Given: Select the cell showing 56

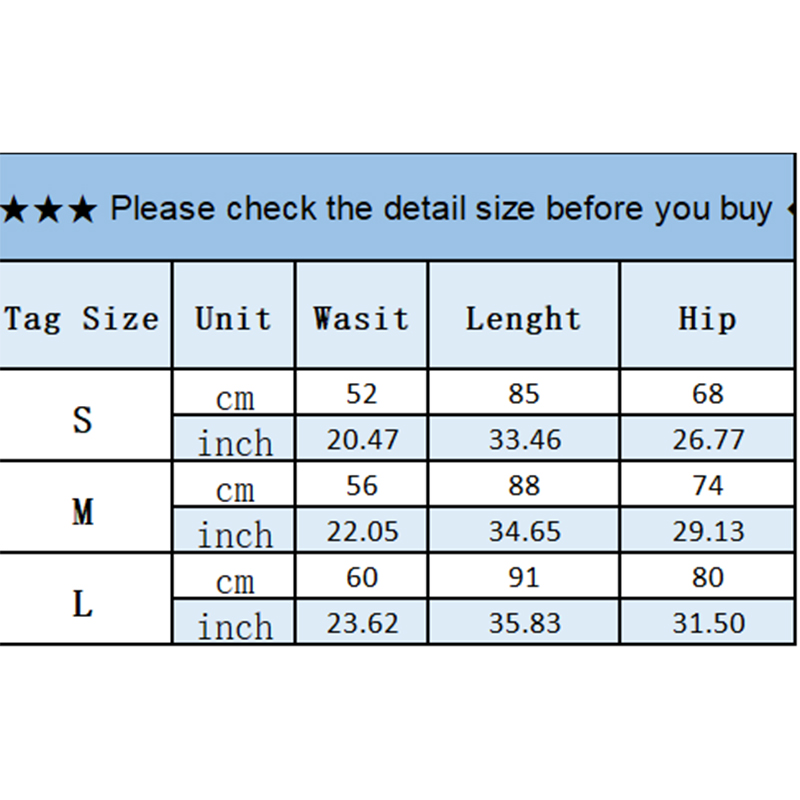Looking at the screenshot, I should (361, 486).
